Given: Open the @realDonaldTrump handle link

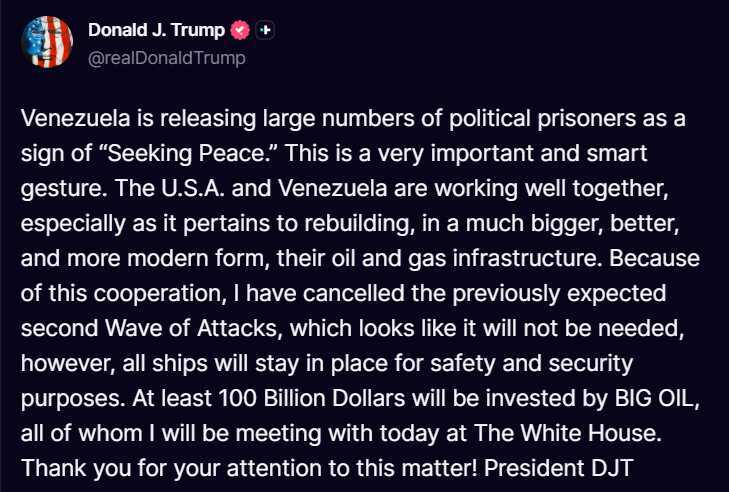Looking at the screenshot, I should (x=166, y=58).
